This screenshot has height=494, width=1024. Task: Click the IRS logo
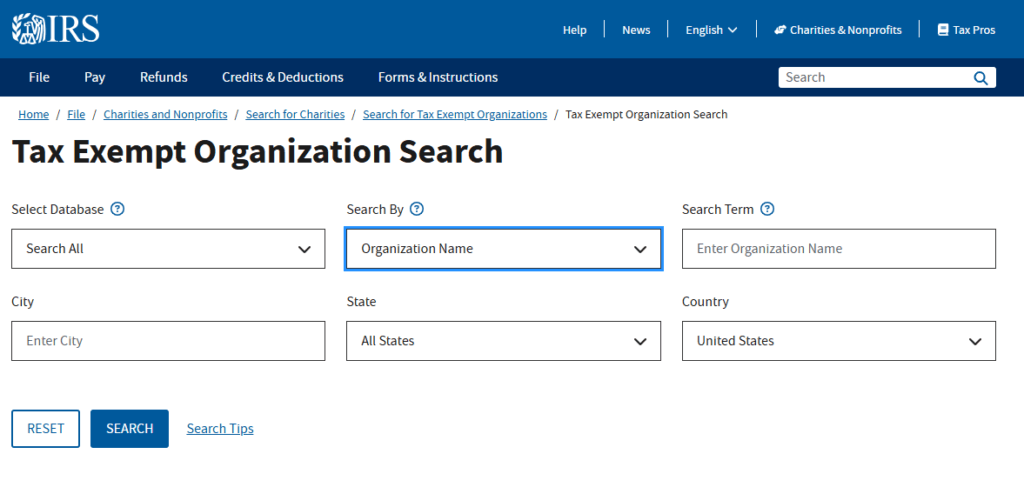pos(56,29)
